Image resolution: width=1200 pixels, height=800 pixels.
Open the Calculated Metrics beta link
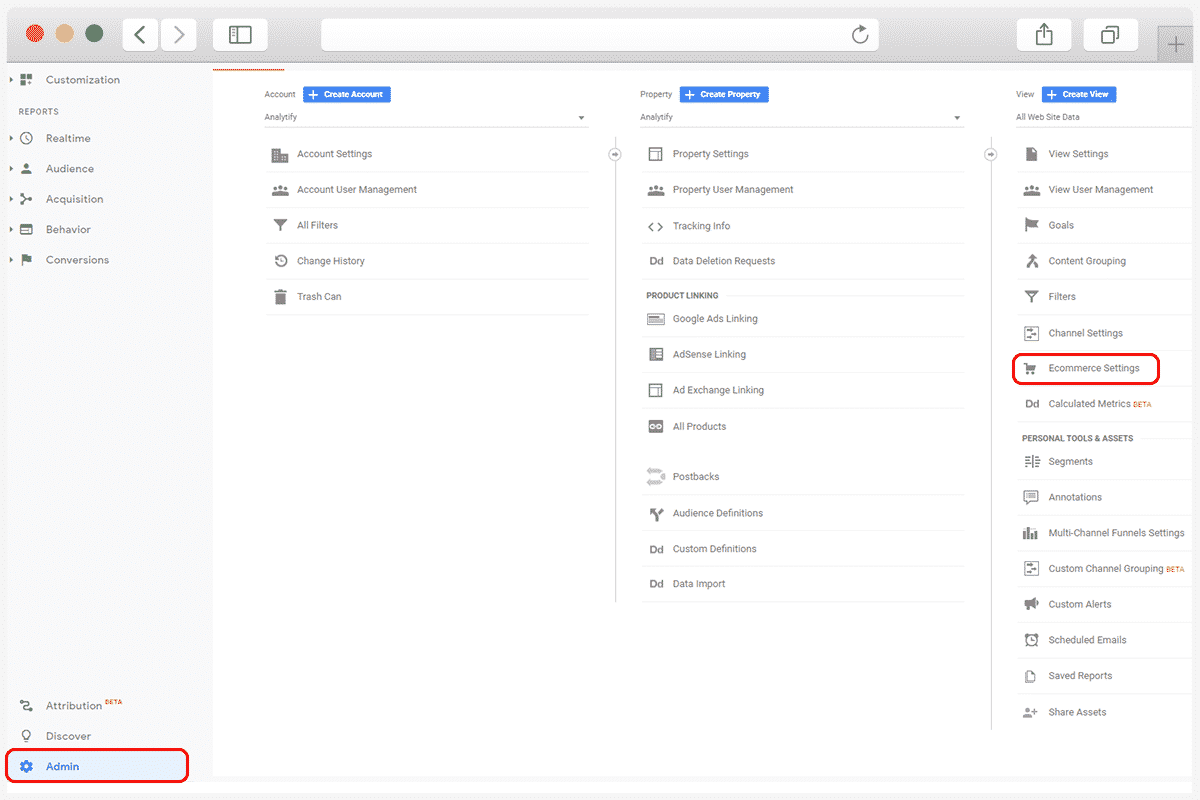pos(1100,404)
